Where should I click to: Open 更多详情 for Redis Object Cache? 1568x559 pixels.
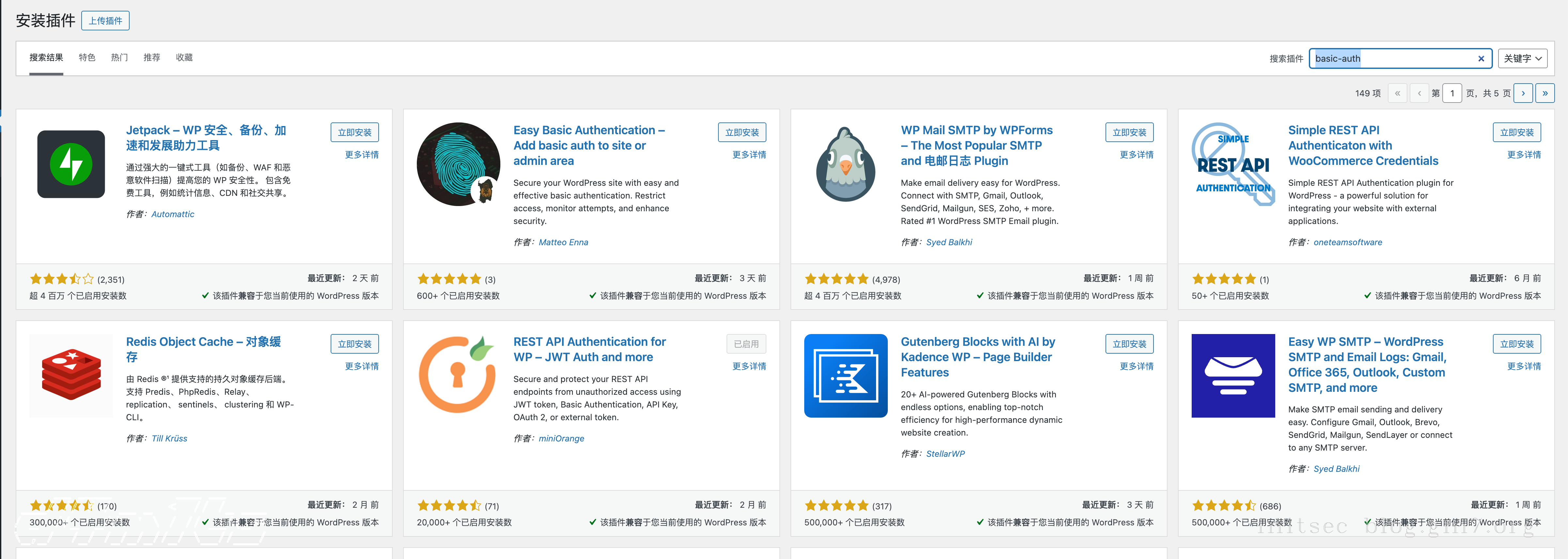[x=362, y=366]
